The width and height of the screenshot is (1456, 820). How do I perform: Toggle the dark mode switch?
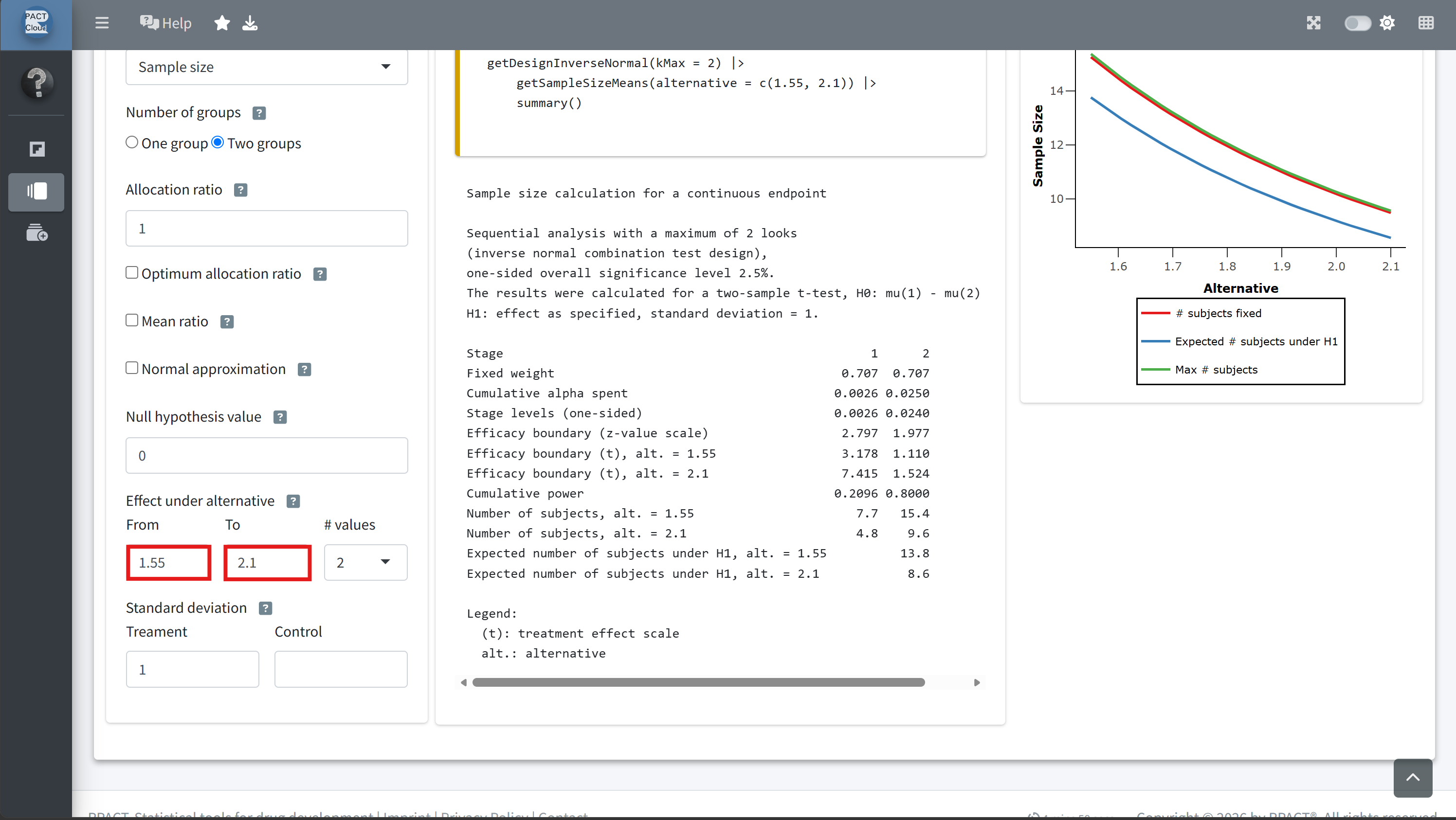pos(1357,23)
